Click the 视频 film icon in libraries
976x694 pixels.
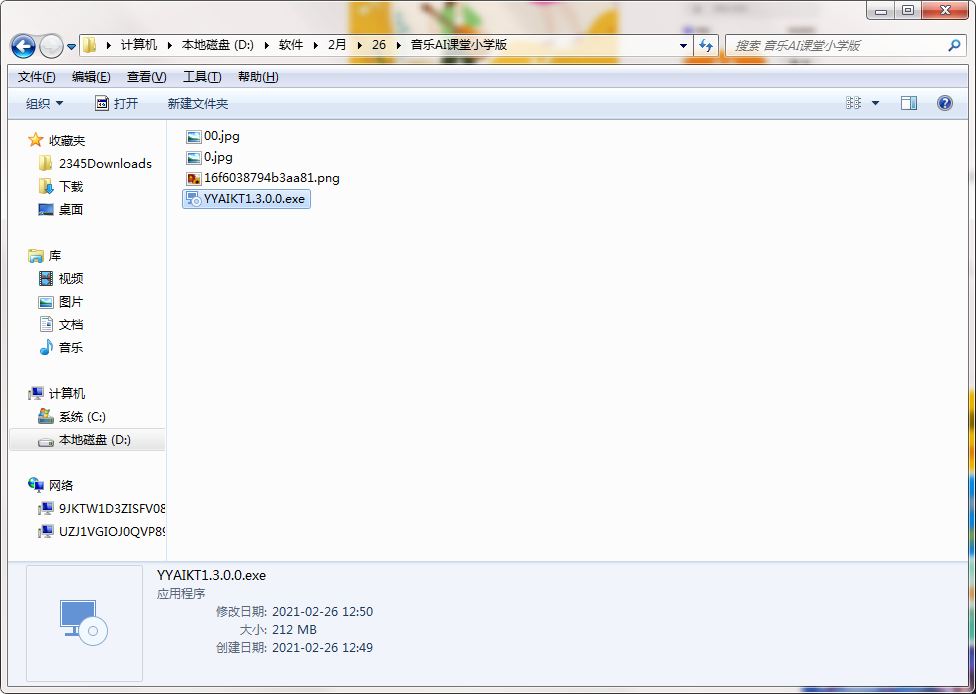pyautogui.click(x=46, y=279)
